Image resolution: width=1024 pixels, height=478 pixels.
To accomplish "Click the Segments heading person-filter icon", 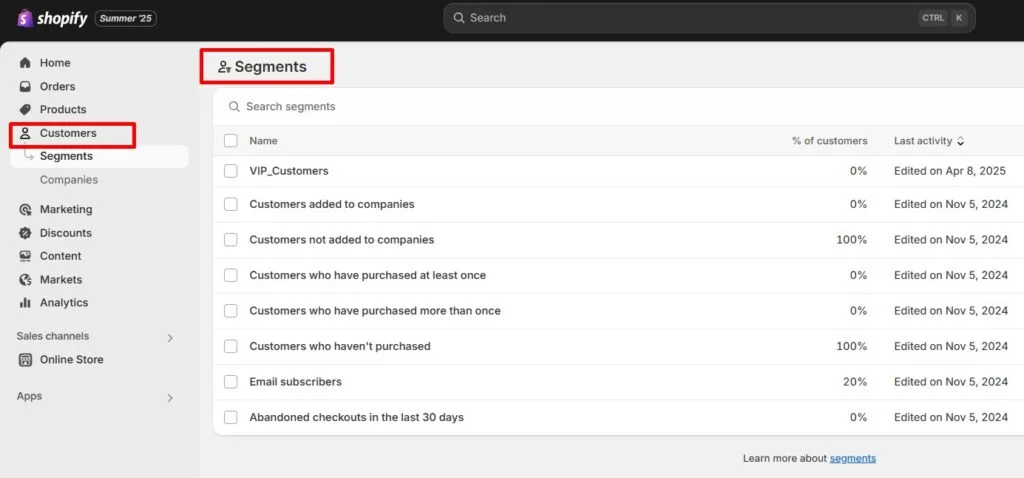I will click(225, 67).
